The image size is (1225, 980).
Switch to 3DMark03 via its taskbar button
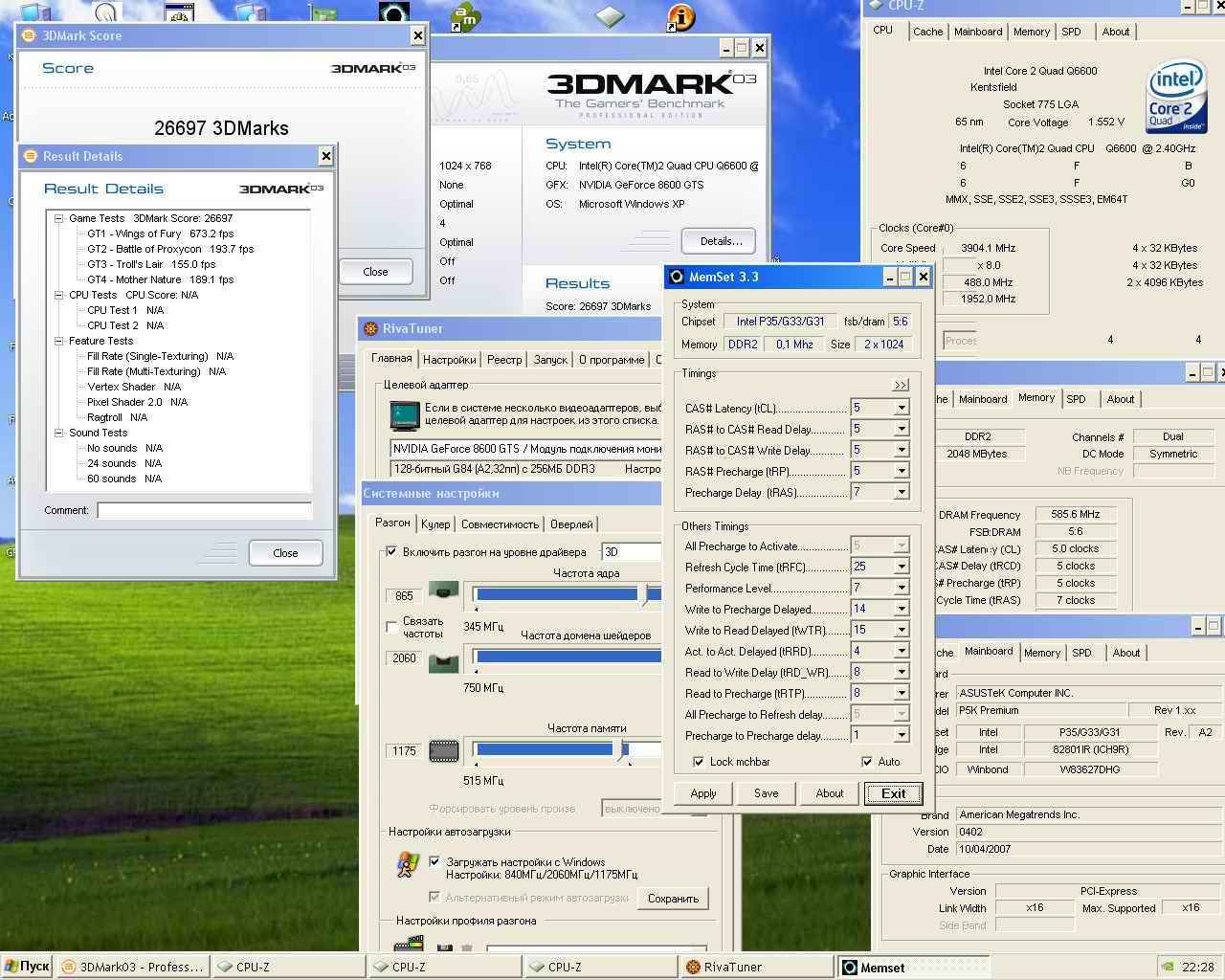tap(132, 967)
